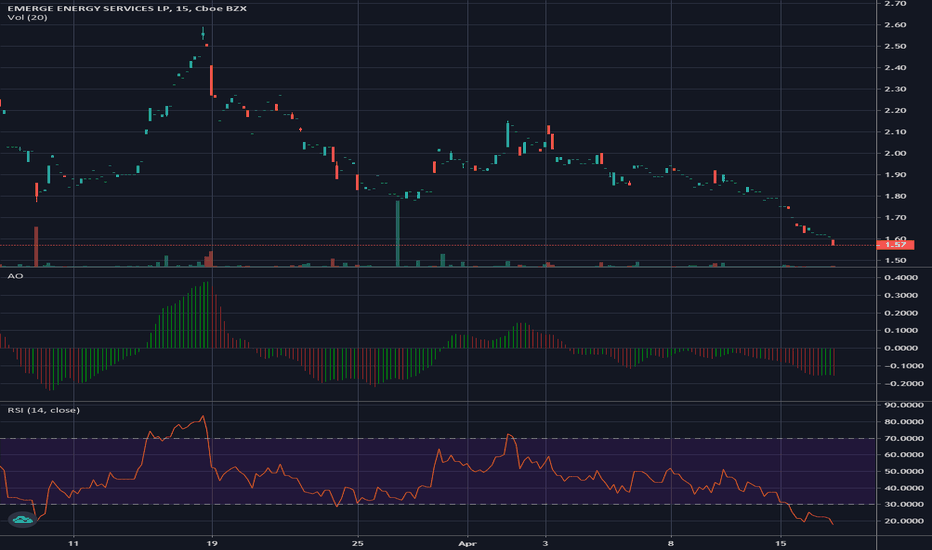The height and width of the screenshot is (550, 932).
Task: Click the AO indicator label
Action: click(15, 276)
